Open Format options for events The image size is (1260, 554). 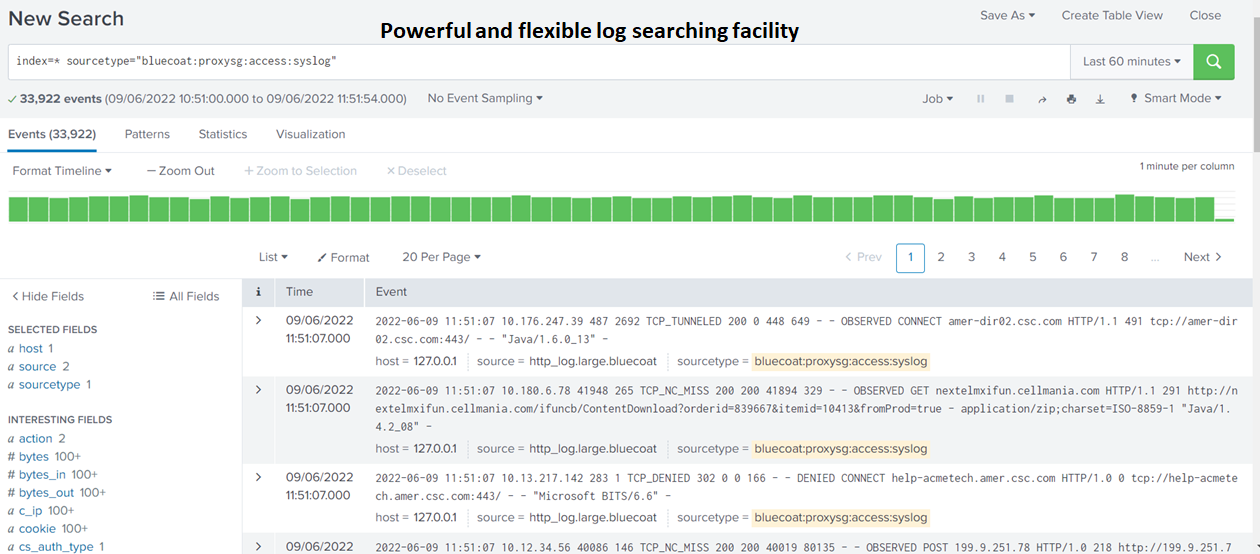coord(343,257)
